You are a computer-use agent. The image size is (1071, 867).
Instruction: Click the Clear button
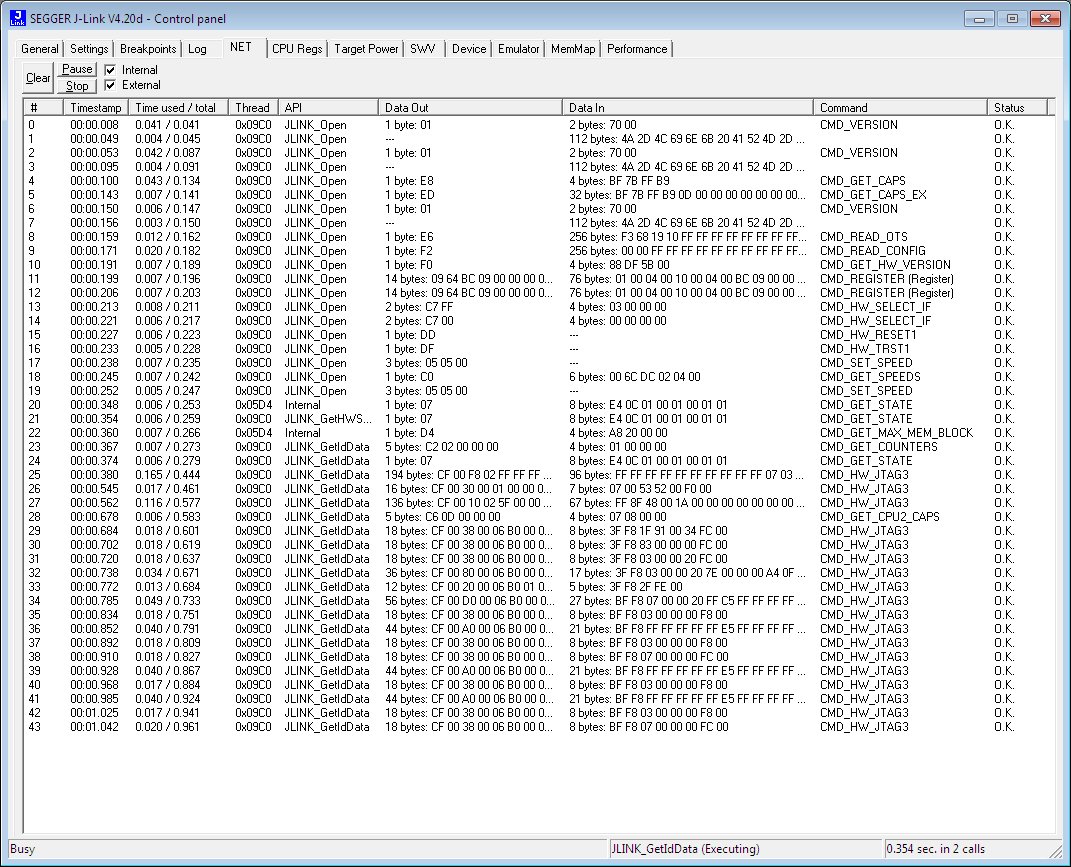[x=38, y=78]
